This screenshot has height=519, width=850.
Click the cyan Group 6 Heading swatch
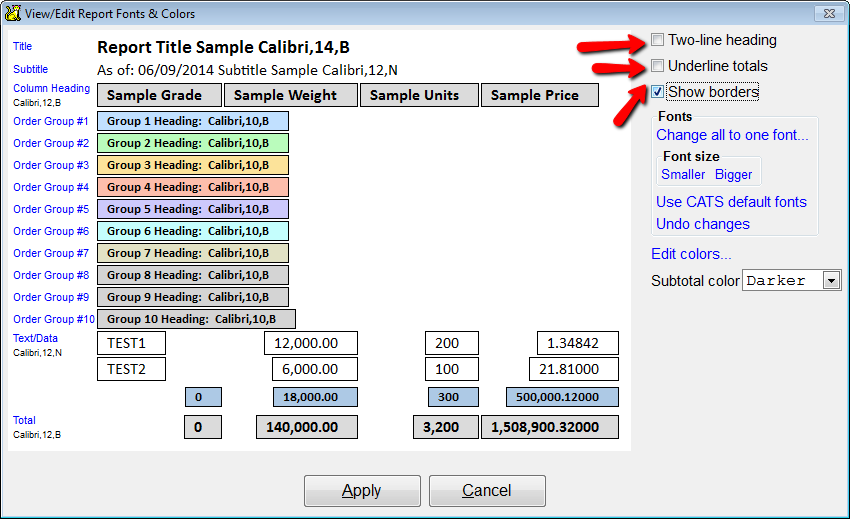click(x=193, y=231)
